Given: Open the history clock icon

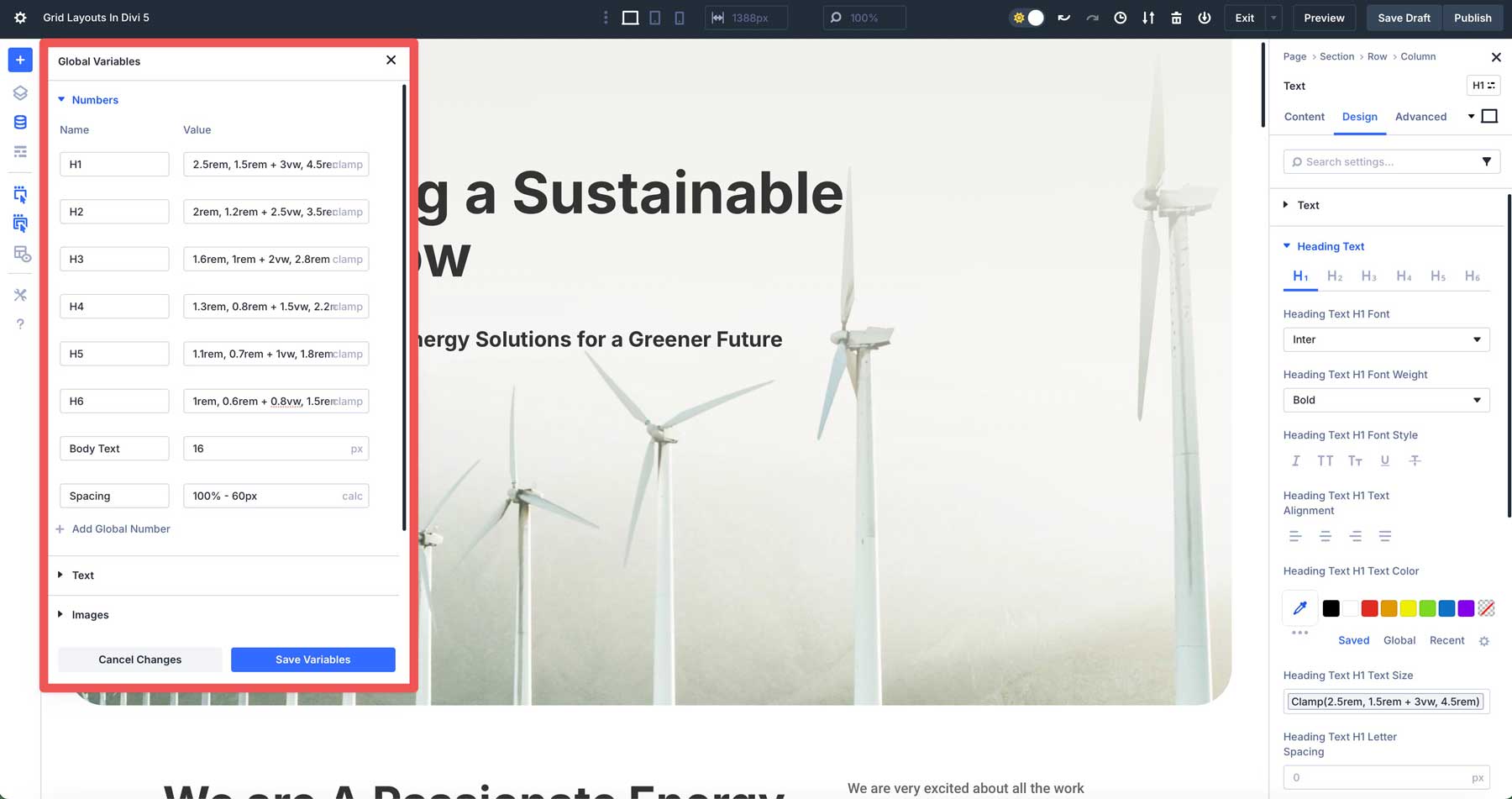Looking at the screenshot, I should pos(1120,18).
